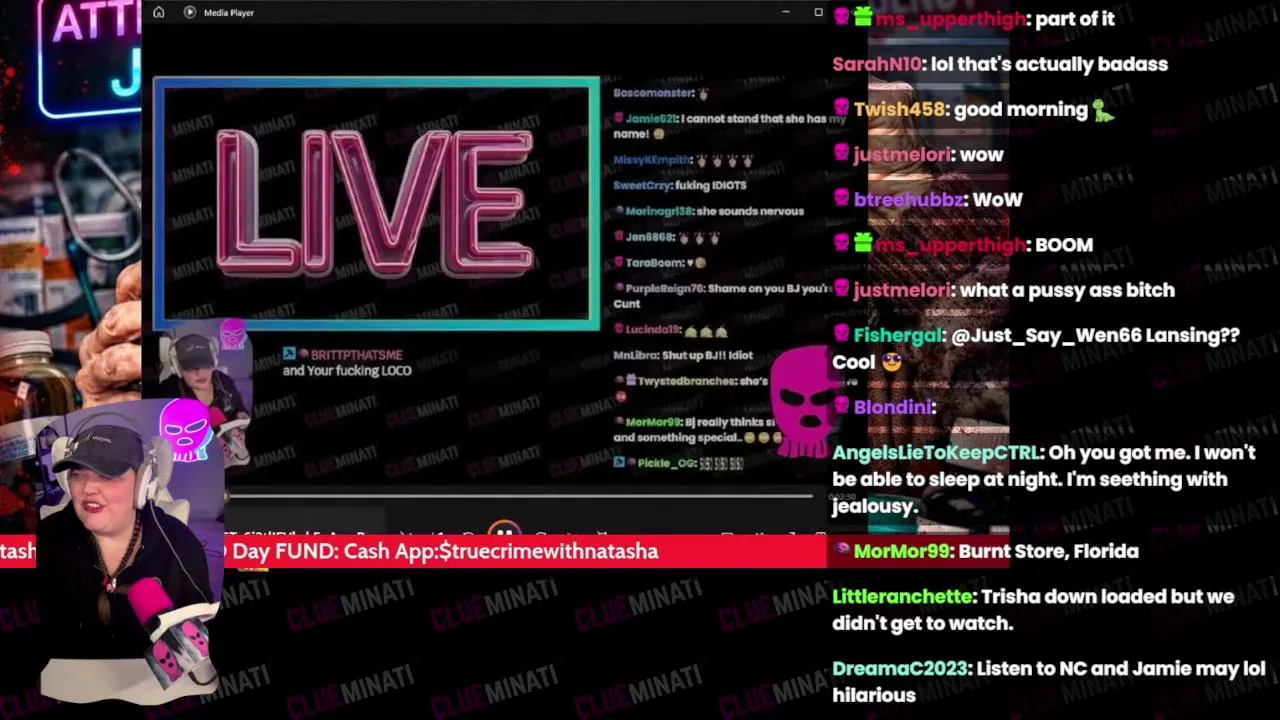The image size is (1280, 720).
Task: Click the green gift badge beside 'part of it'
Action: [864, 18]
